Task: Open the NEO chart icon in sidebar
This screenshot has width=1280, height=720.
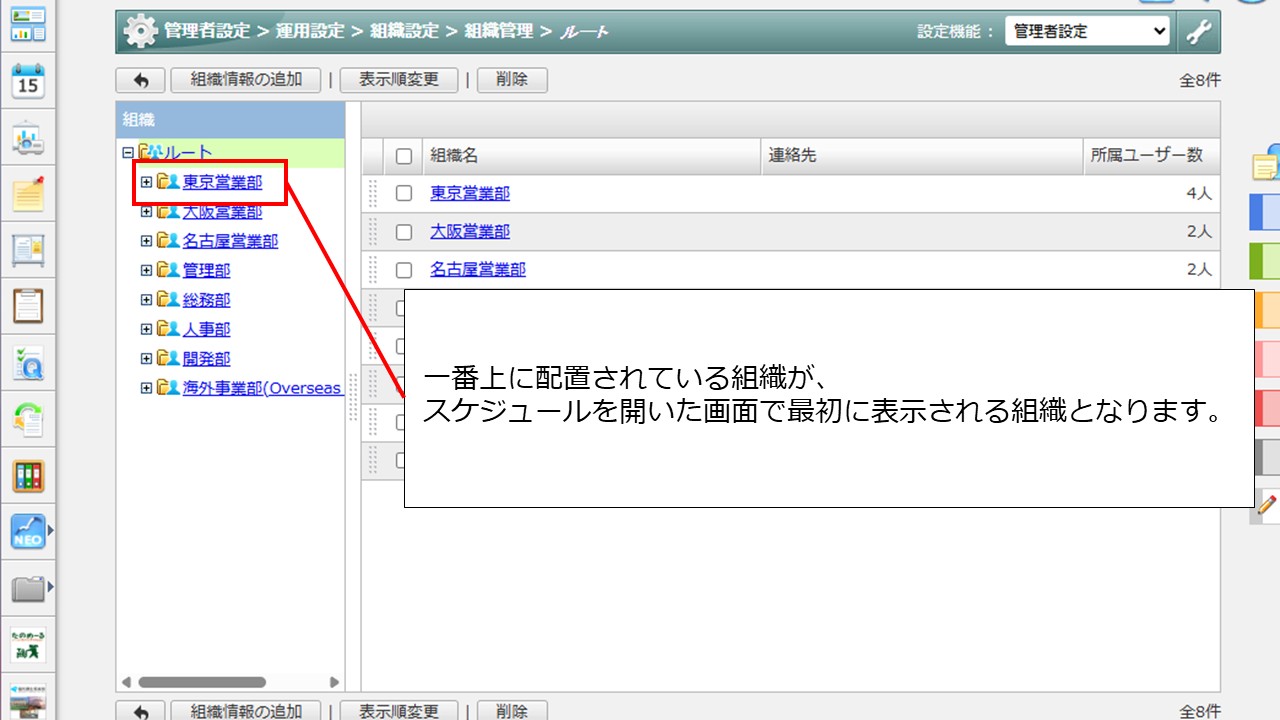Action: pyautogui.click(x=28, y=531)
